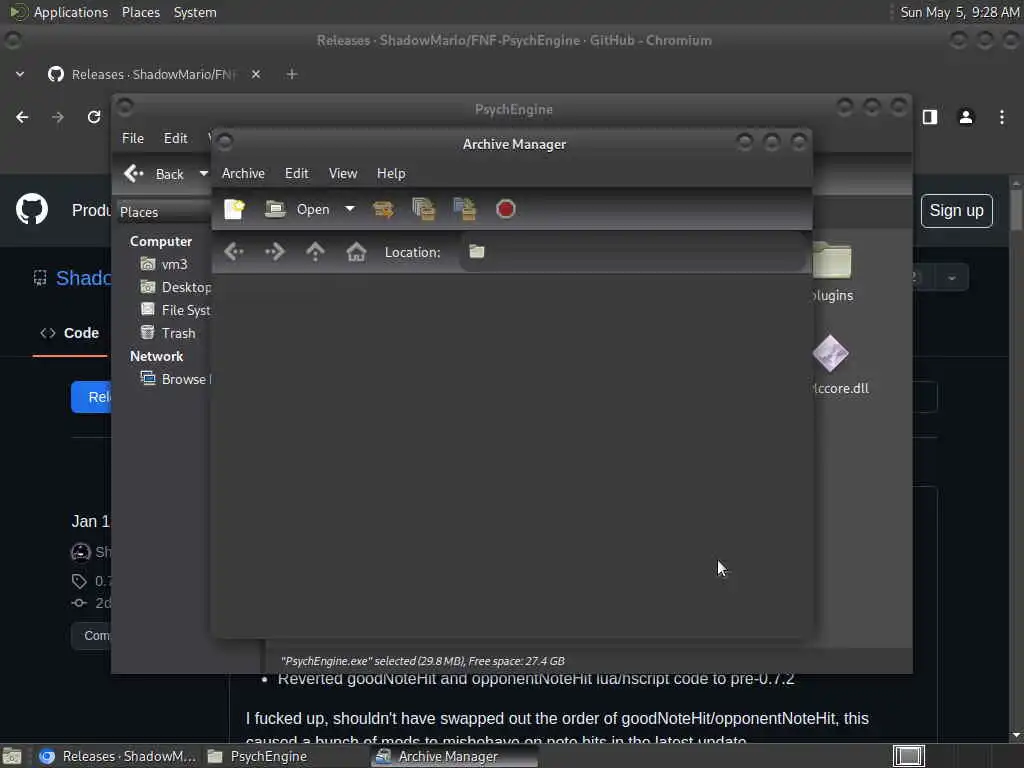Click the Show Desktop icon in taskbar

[12, 756]
